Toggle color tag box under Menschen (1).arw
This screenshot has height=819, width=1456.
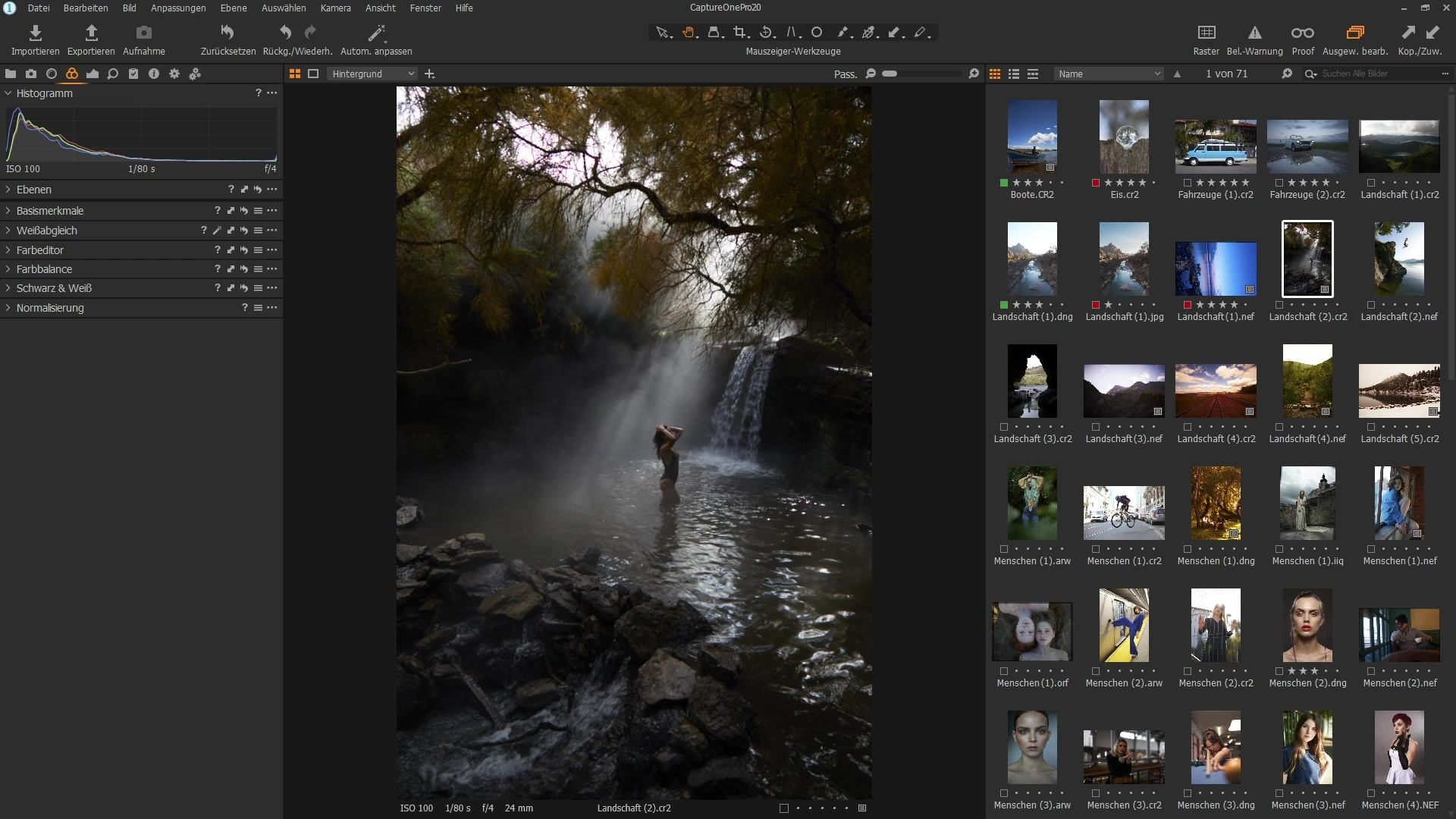1004,549
